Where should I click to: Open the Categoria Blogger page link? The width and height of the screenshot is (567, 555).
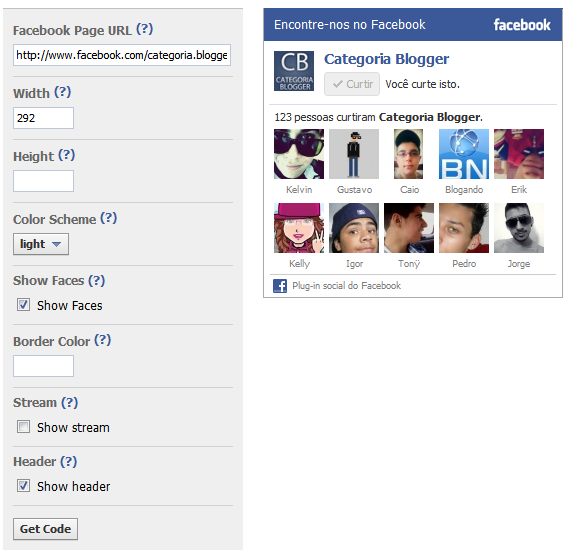[x=386, y=59]
